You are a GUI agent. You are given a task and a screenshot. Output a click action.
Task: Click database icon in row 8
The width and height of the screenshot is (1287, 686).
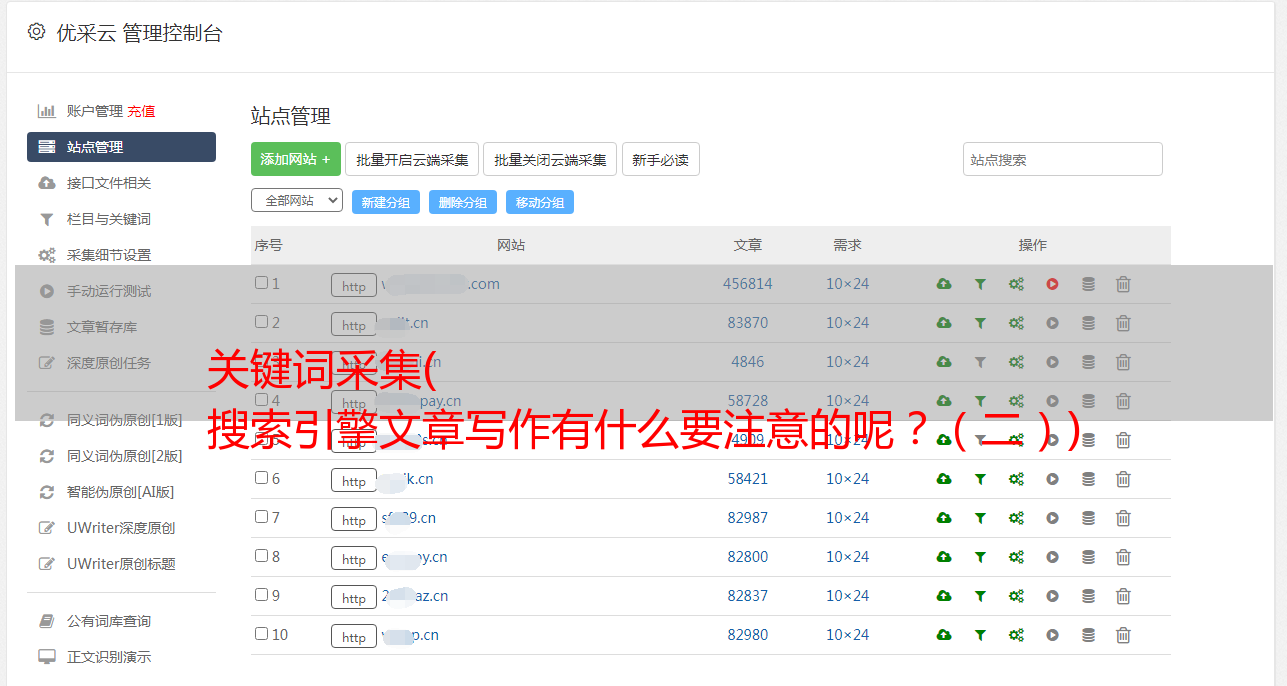point(1088,557)
